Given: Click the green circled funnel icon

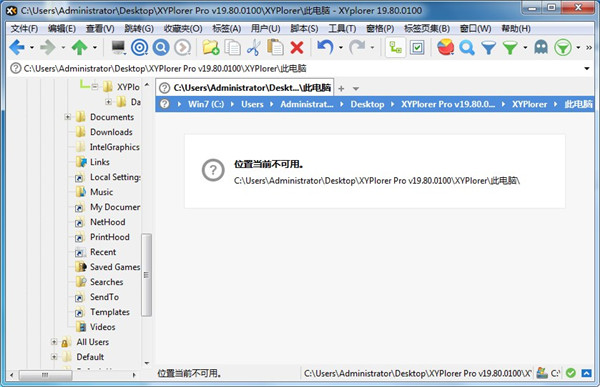Looking at the screenshot, I should tap(563, 47).
